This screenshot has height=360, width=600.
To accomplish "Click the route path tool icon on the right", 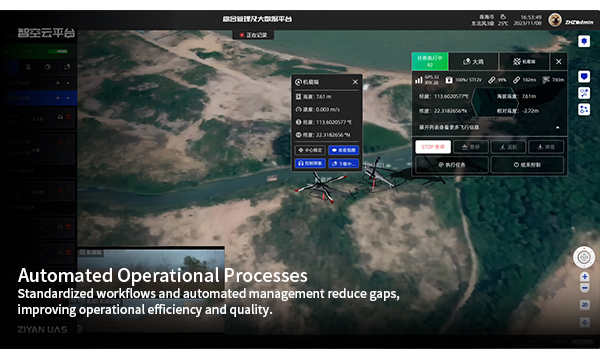I will point(584,93).
